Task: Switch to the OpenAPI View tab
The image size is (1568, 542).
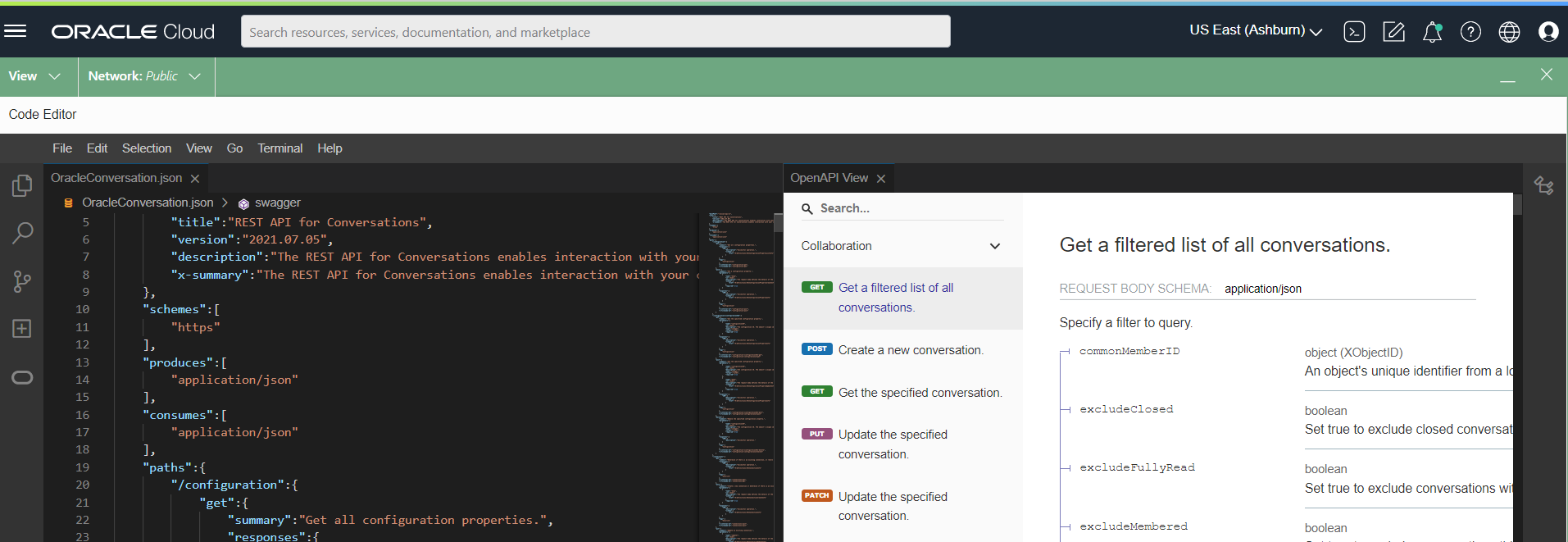Action: (829, 178)
